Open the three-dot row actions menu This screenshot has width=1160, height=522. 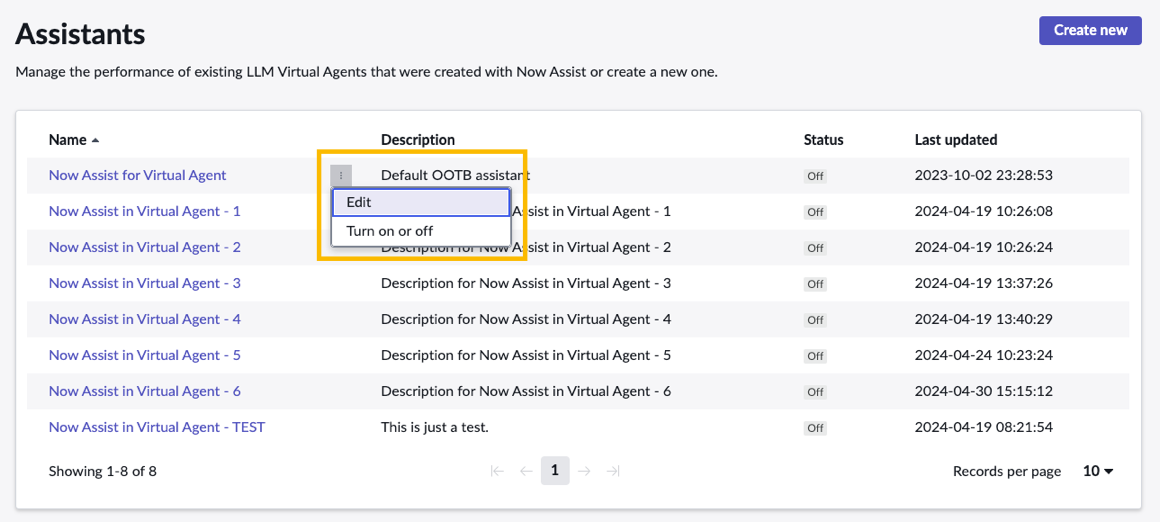tap(341, 175)
